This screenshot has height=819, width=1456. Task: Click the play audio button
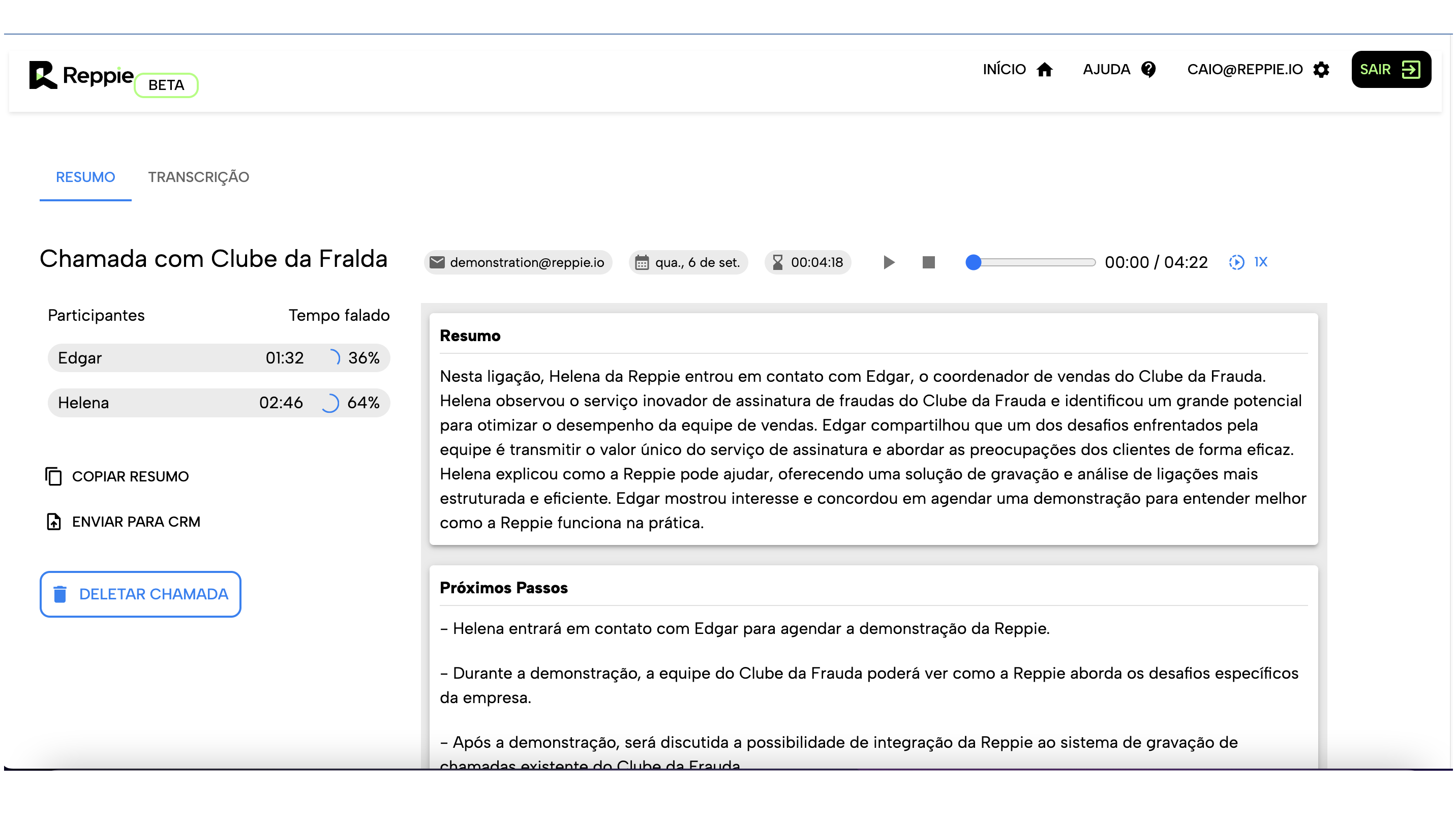point(889,262)
